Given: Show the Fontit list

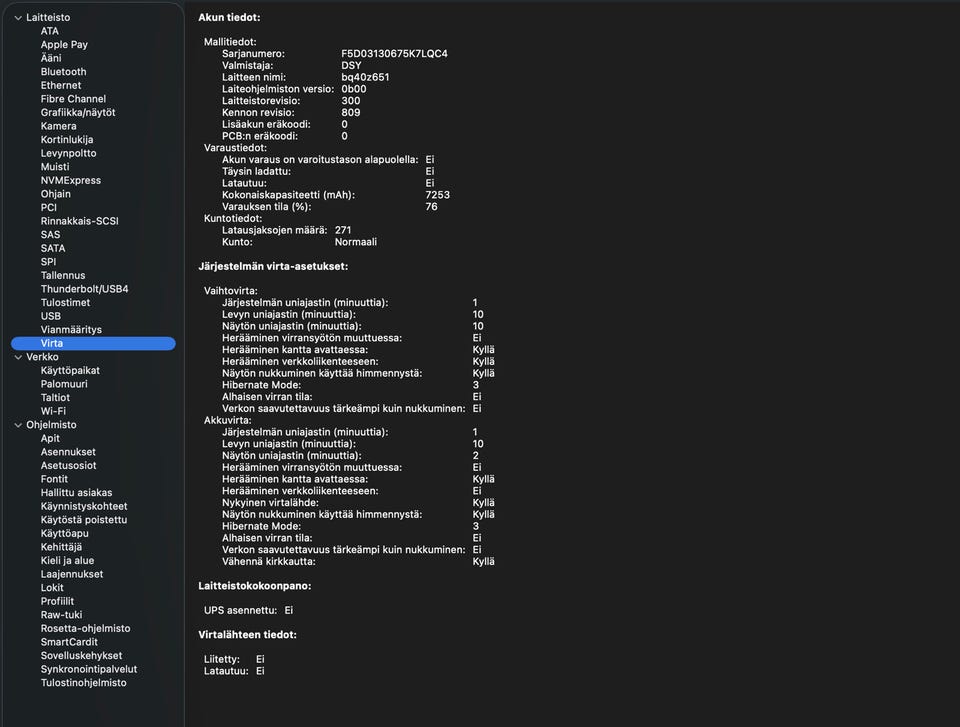Looking at the screenshot, I should pyautogui.click(x=54, y=479).
